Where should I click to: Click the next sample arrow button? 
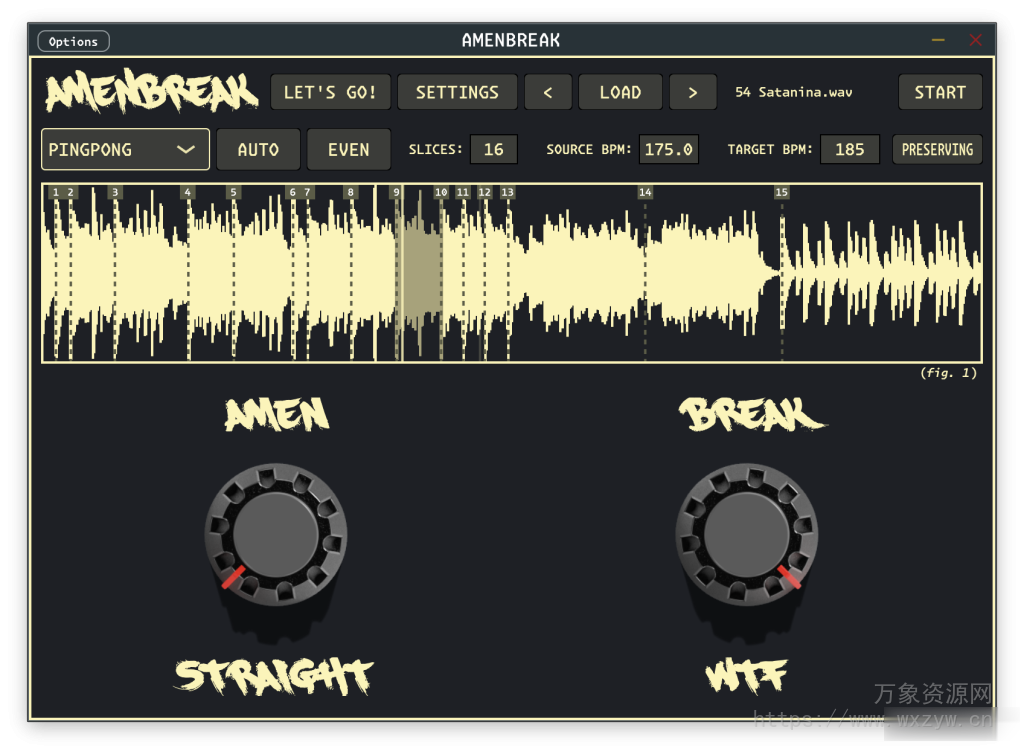point(693,91)
